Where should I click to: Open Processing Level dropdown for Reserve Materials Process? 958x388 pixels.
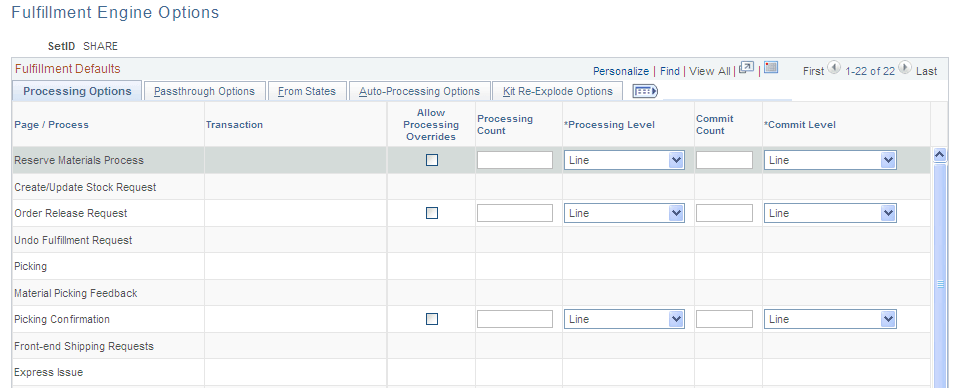pyautogui.click(x=624, y=160)
